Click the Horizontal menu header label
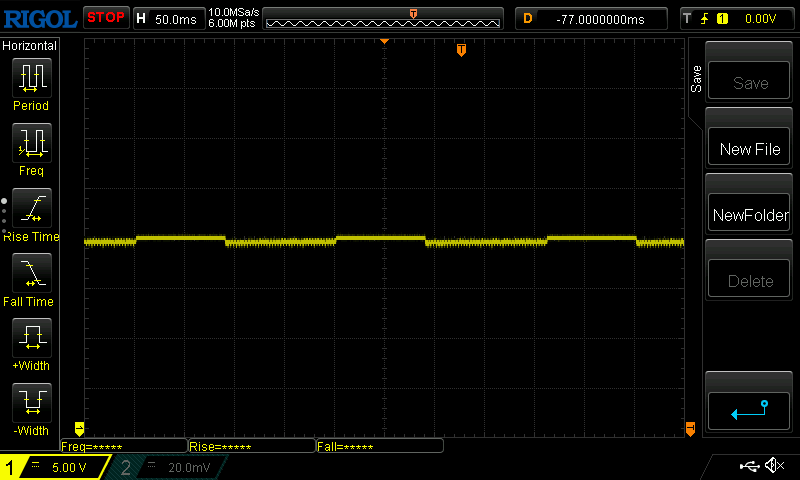Screen dimensions: 800x480 coord(30,46)
